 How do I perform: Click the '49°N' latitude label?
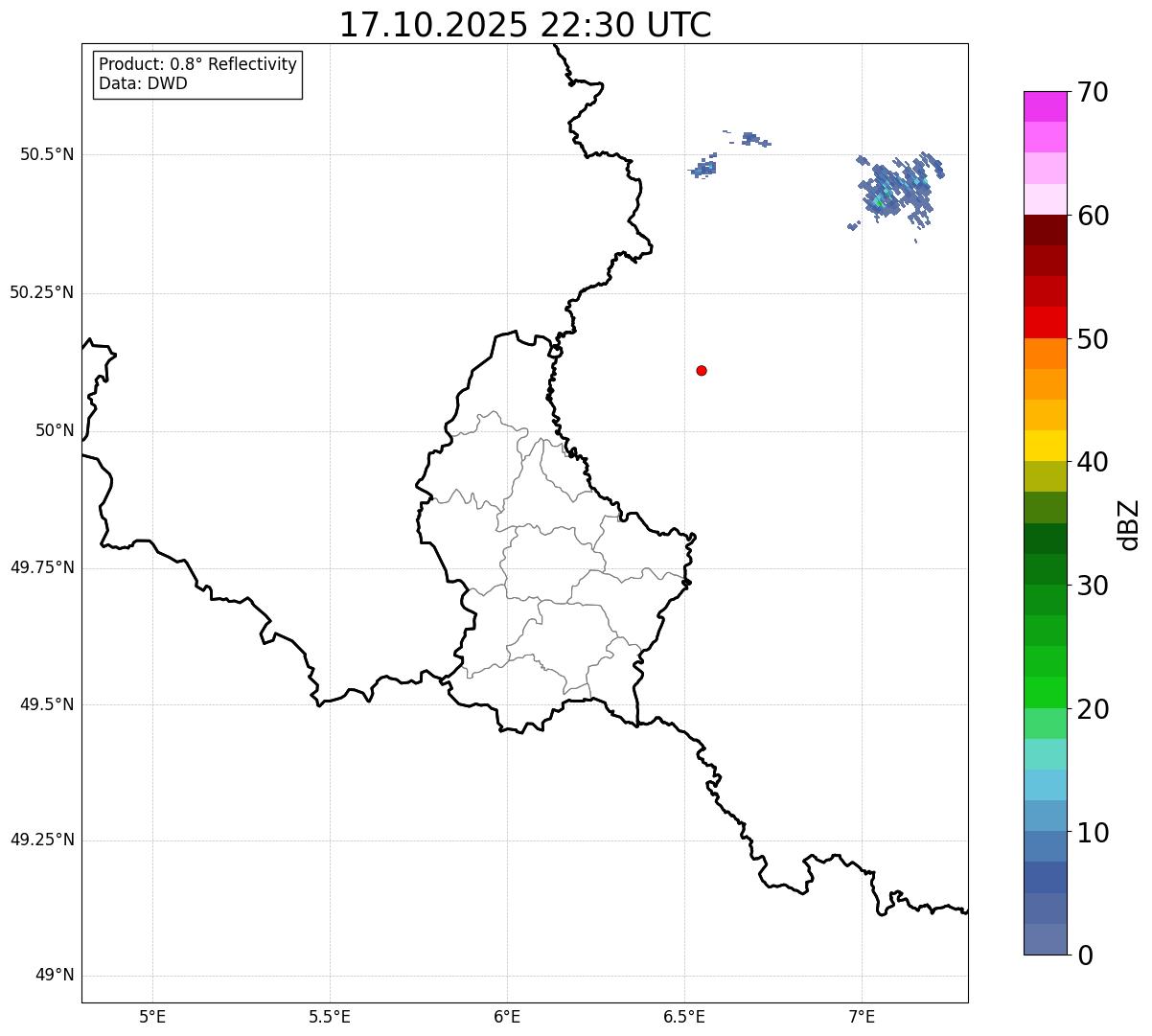pyautogui.click(x=55, y=976)
